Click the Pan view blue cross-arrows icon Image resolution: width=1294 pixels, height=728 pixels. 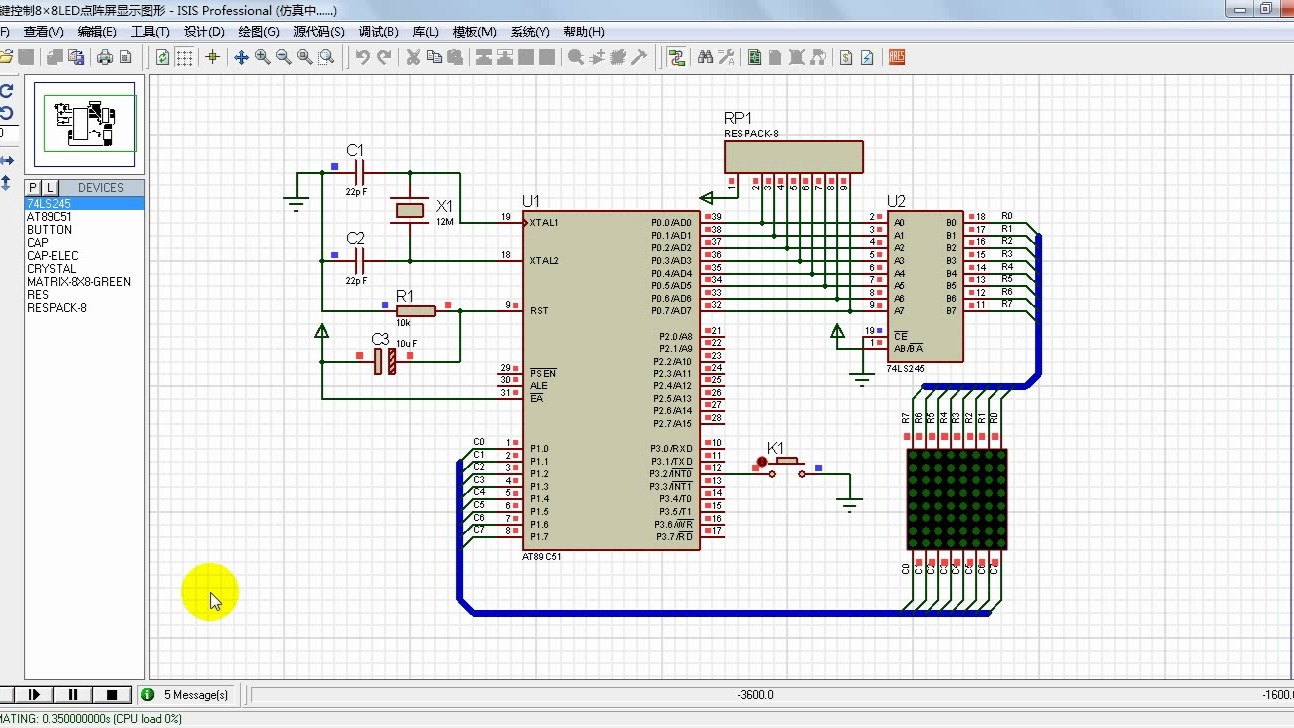click(x=241, y=57)
